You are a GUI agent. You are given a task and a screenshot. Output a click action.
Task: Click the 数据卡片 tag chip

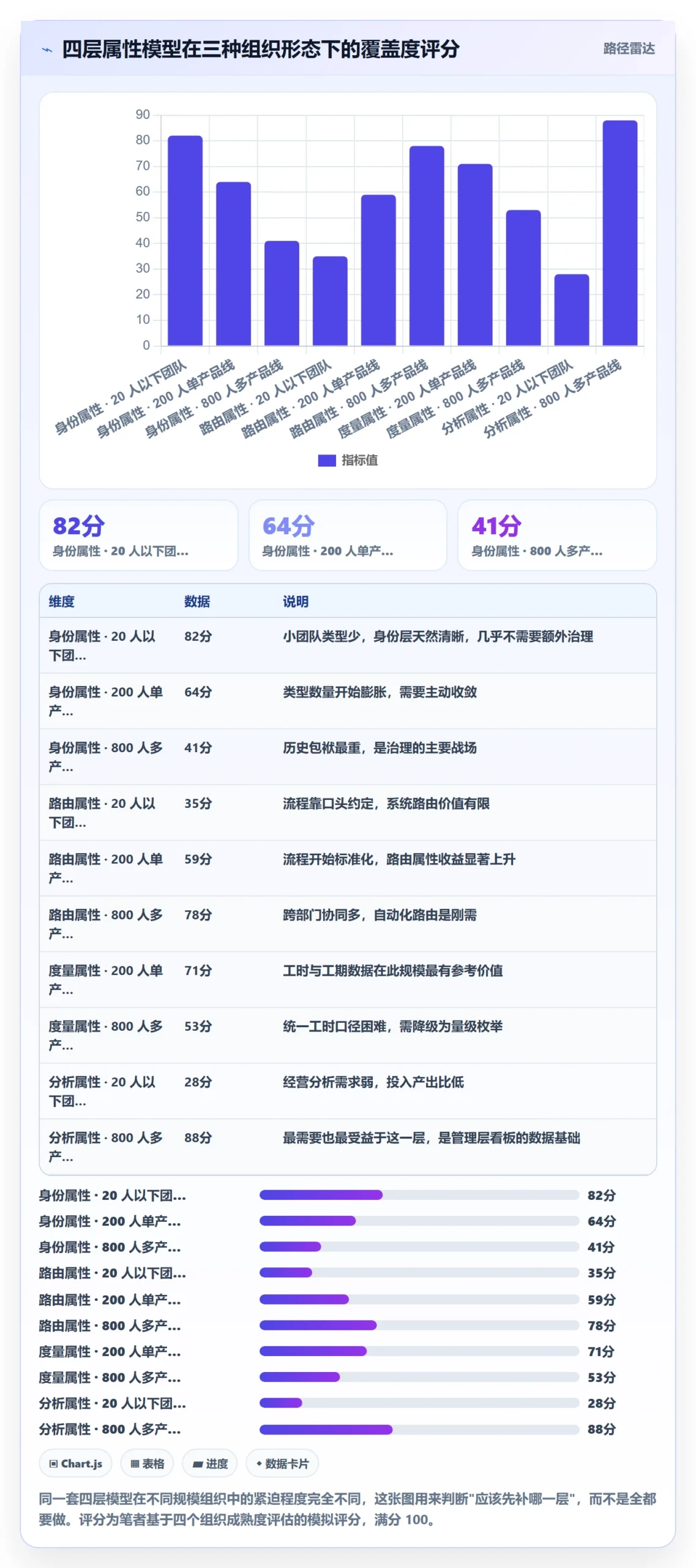click(x=282, y=1464)
